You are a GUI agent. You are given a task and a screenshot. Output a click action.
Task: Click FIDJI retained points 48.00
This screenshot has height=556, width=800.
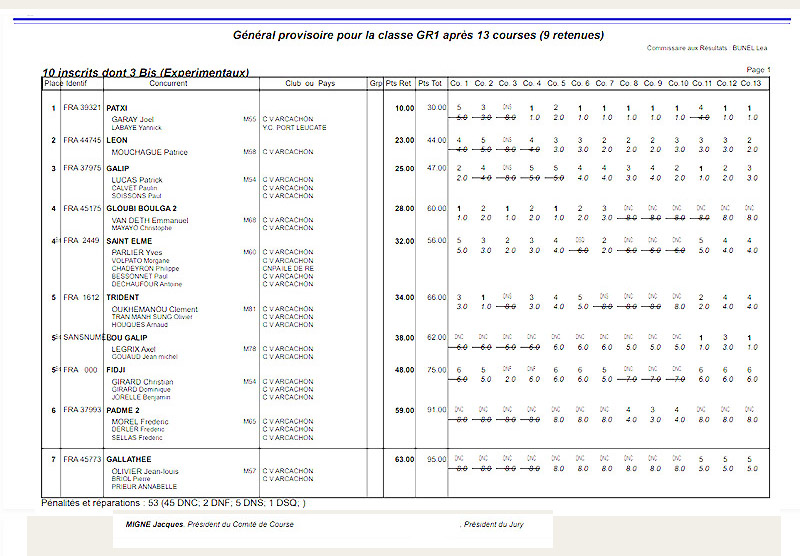(x=405, y=370)
